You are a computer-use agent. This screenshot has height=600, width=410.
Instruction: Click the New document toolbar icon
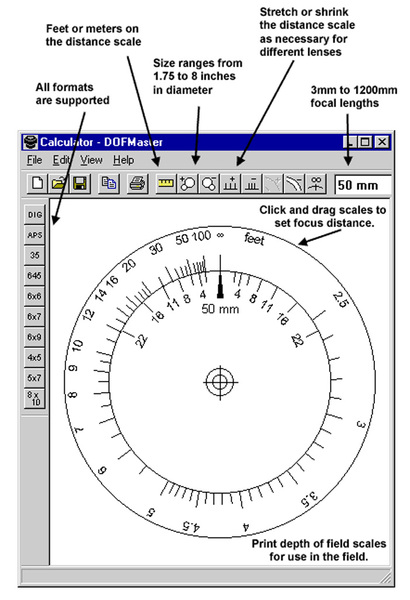(x=38, y=183)
